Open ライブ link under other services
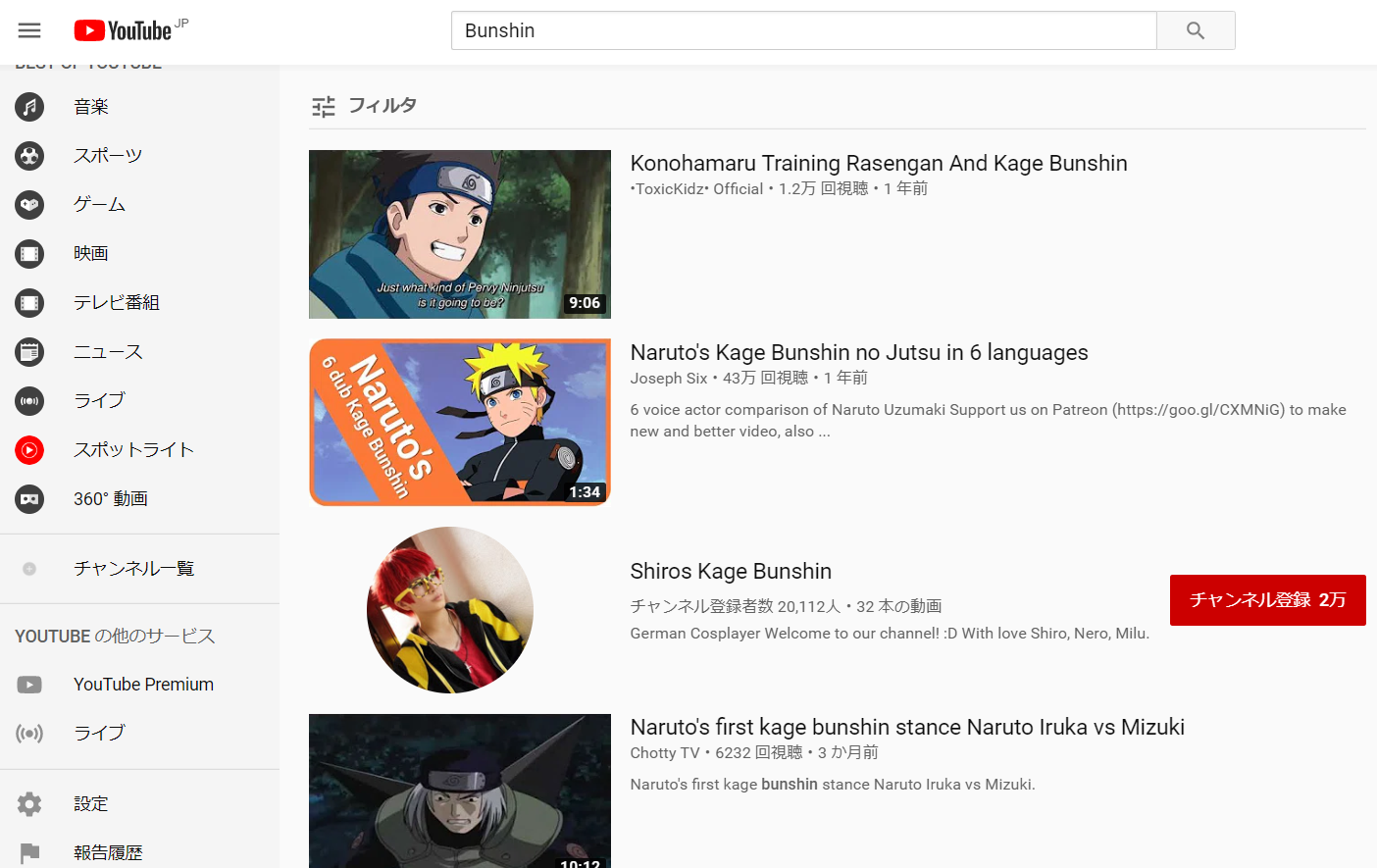Viewport: 1377px width, 868px height. coord(99,734)
